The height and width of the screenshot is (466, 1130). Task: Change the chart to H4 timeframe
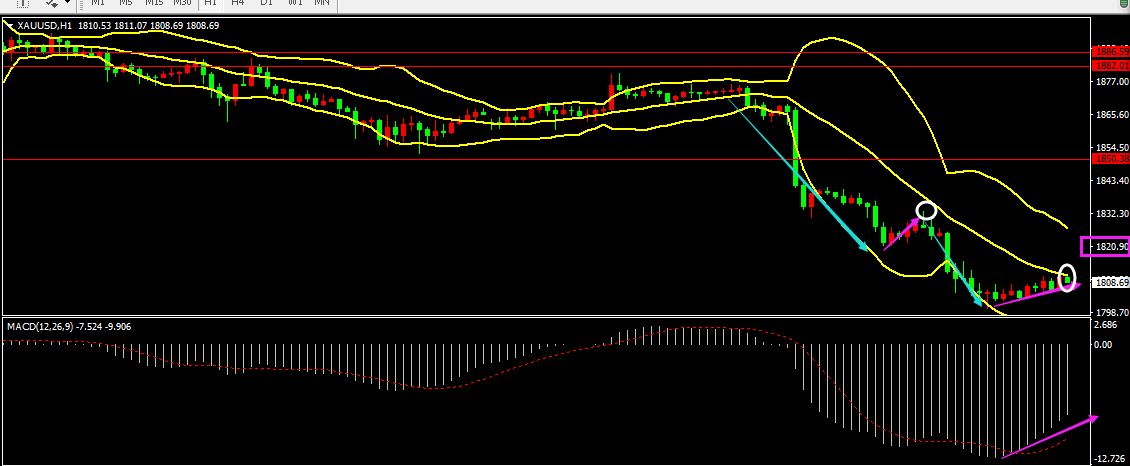coord(238,4)
